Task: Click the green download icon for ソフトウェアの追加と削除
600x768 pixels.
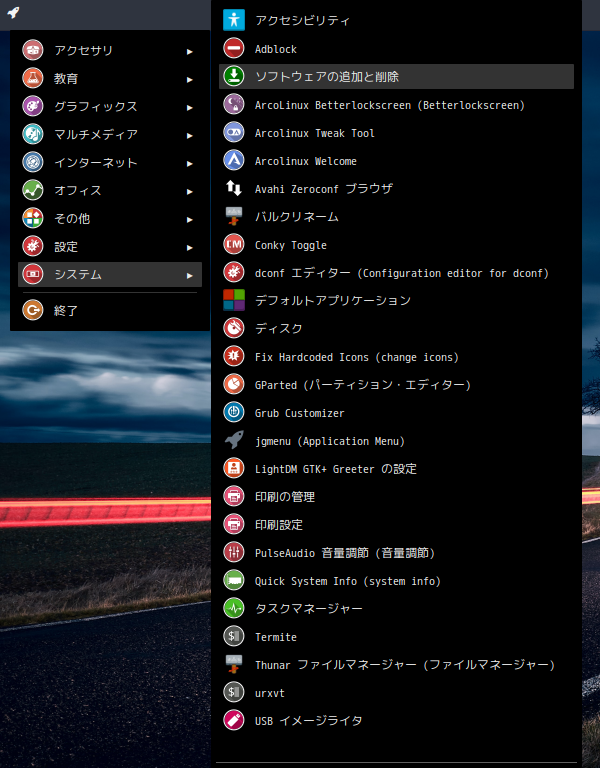Action: 234,76
